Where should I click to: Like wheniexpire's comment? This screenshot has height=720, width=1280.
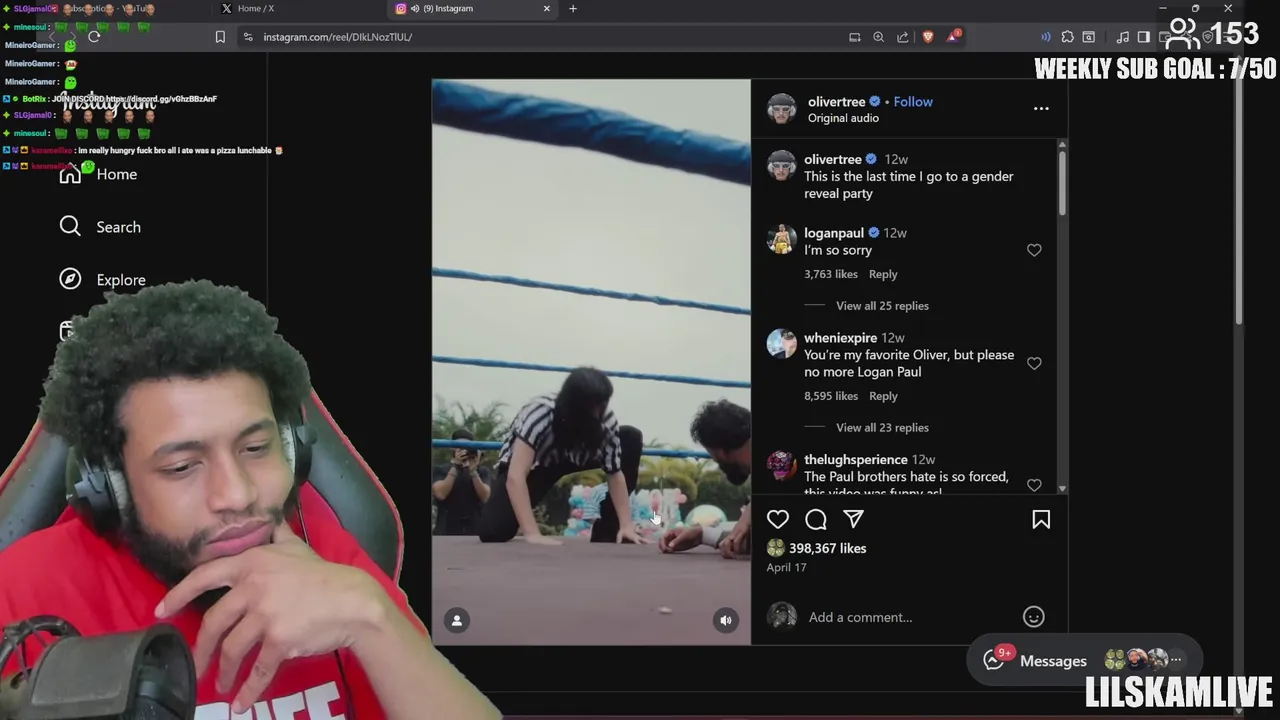pyautogui.click(x=1034, y=363)
